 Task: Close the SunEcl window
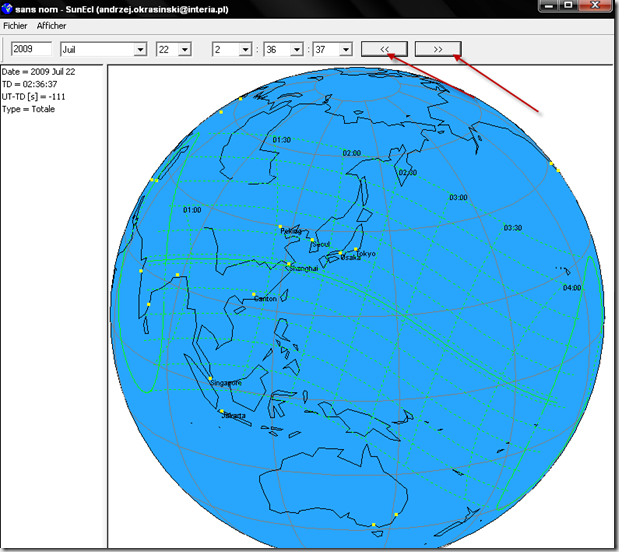click(x=595, y=6)
